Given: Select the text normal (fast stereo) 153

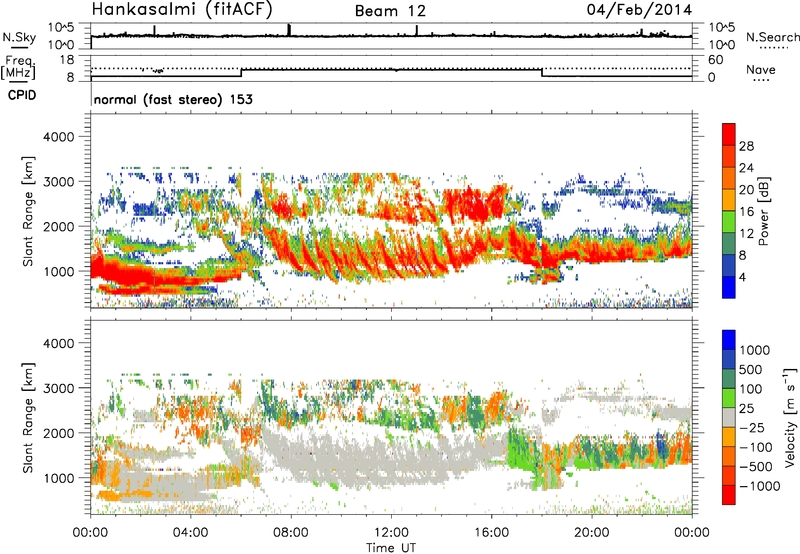Looking at the screenshot, I should [x=173, y=99].
